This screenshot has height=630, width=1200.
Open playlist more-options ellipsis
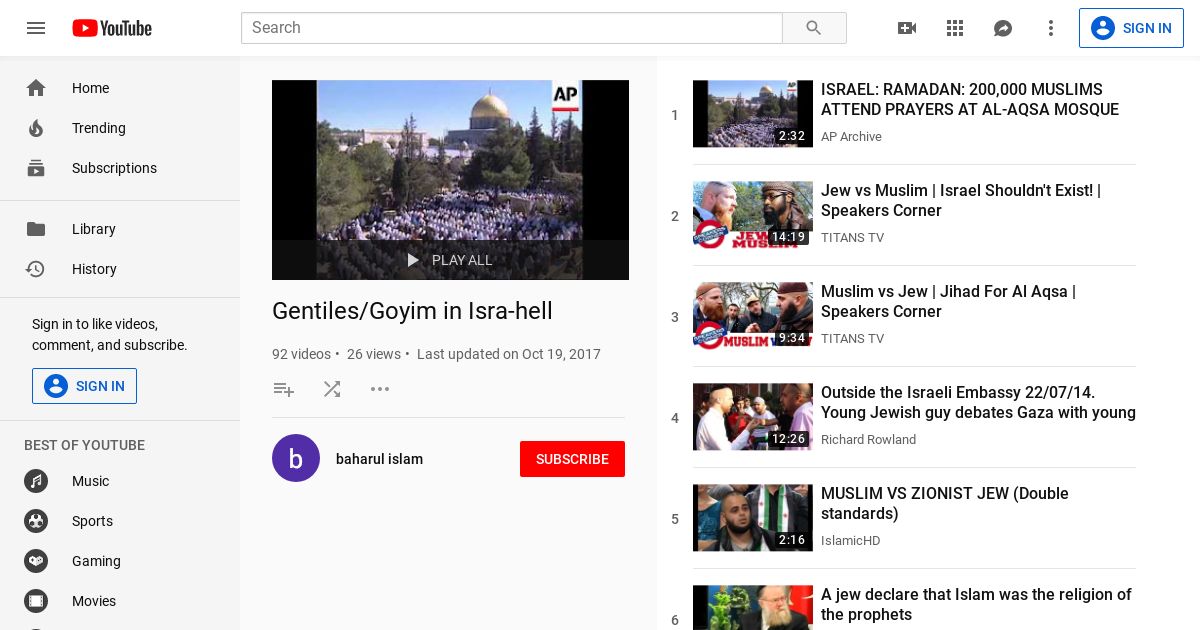coord(380,389)
